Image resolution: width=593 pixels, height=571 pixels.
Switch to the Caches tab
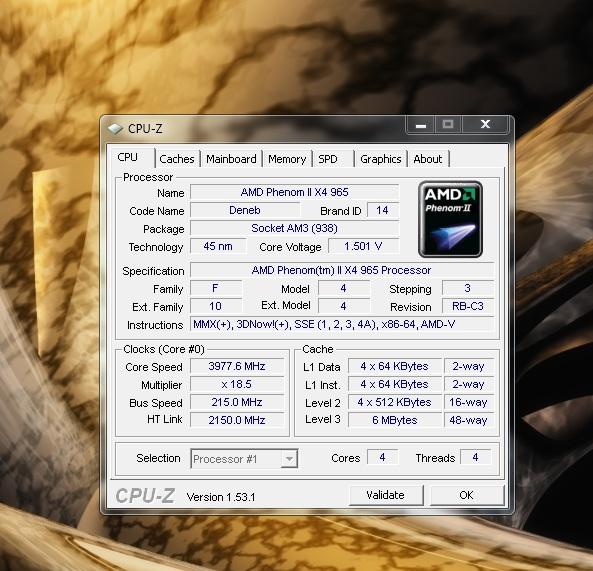pos(177,159)
